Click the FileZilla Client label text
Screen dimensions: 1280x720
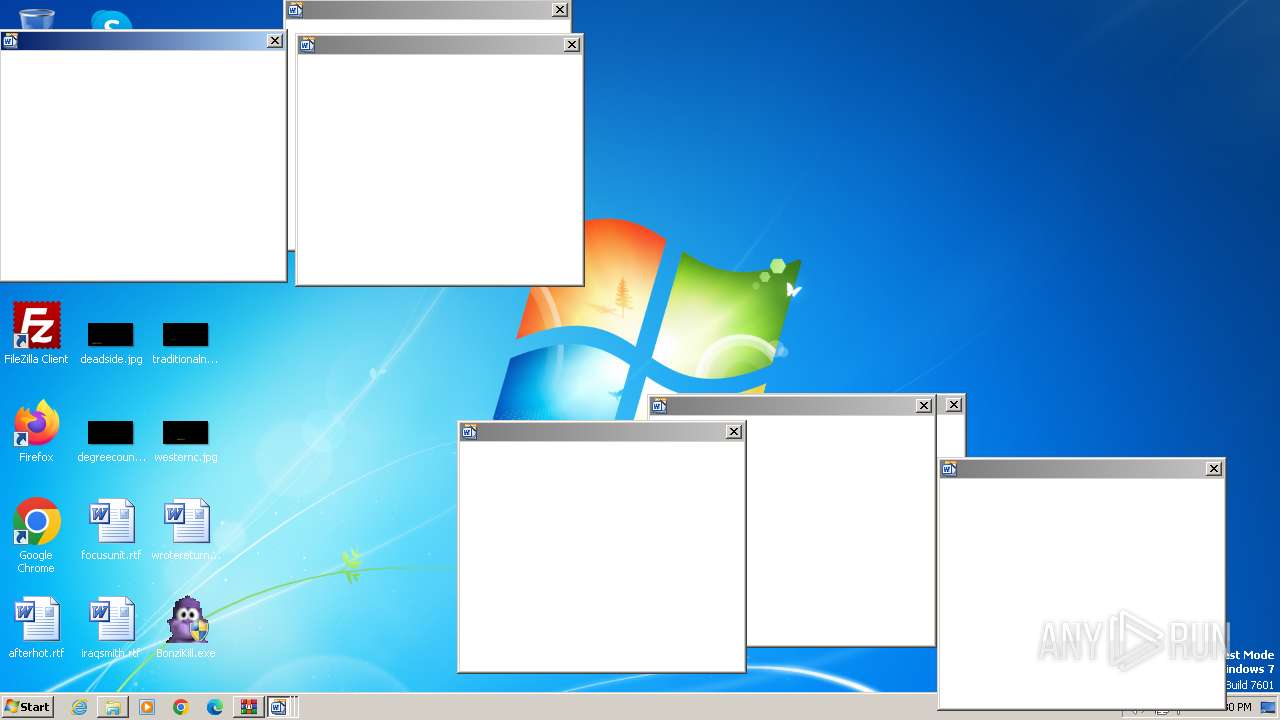pos(36,359)
